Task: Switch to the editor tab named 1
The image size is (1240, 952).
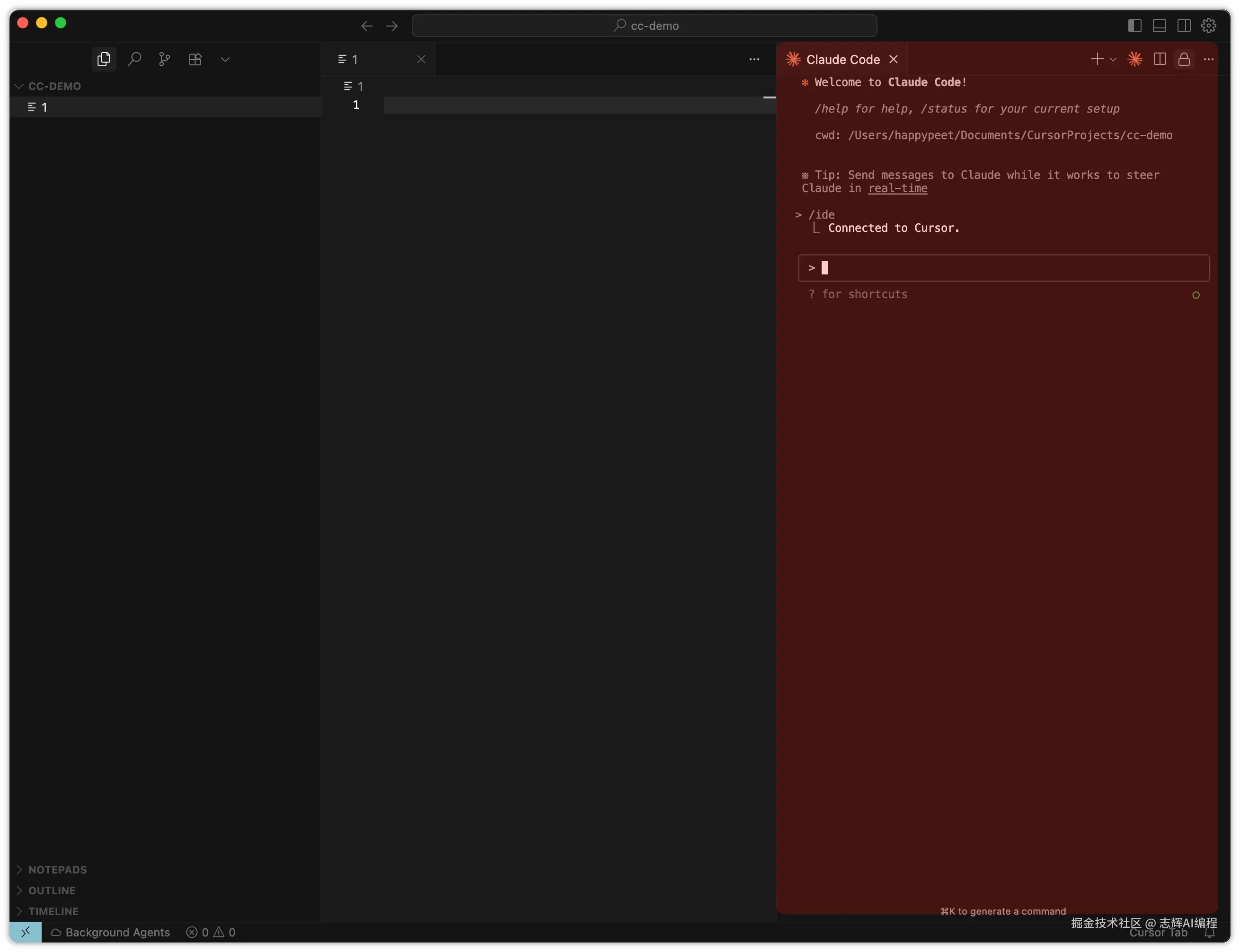Action: point(378,59)
